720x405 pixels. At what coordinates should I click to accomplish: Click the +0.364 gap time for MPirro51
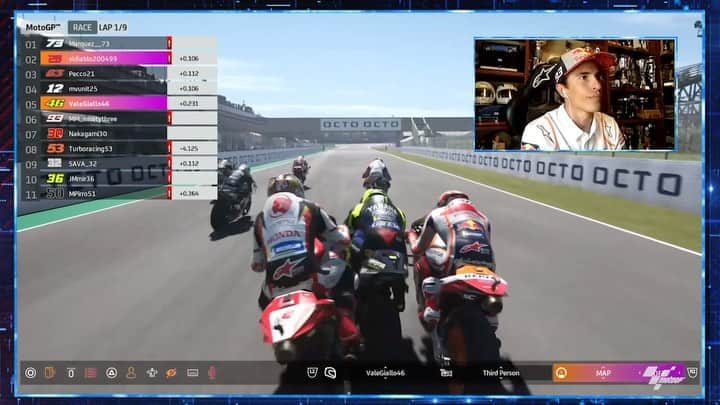(x=189, y=194)
